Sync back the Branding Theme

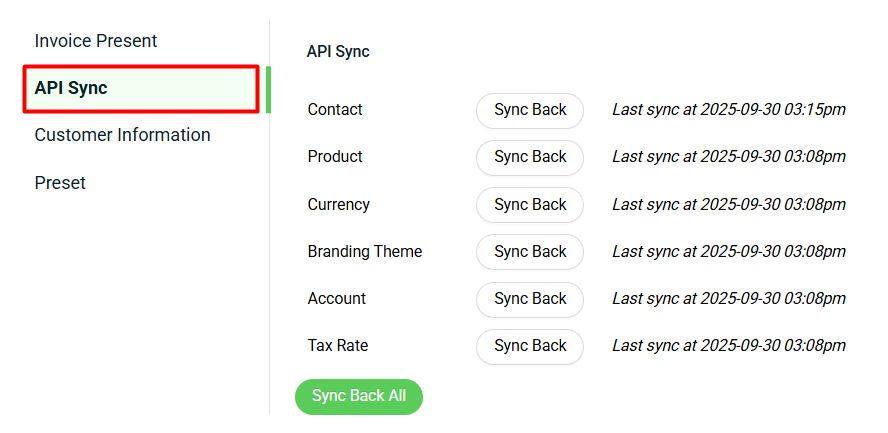[530, 252]
